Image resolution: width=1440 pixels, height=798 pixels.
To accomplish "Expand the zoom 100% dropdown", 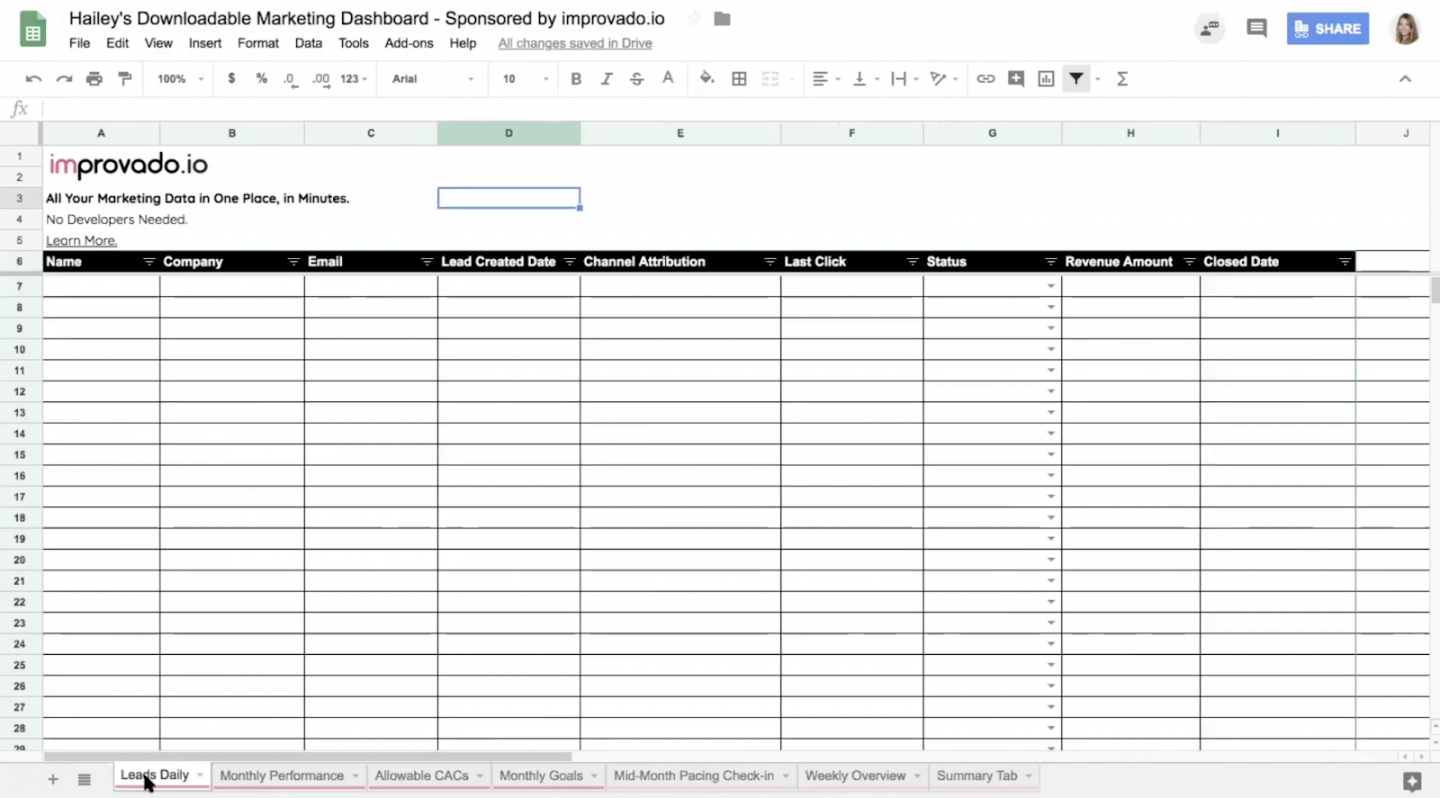I will [180, 79].
